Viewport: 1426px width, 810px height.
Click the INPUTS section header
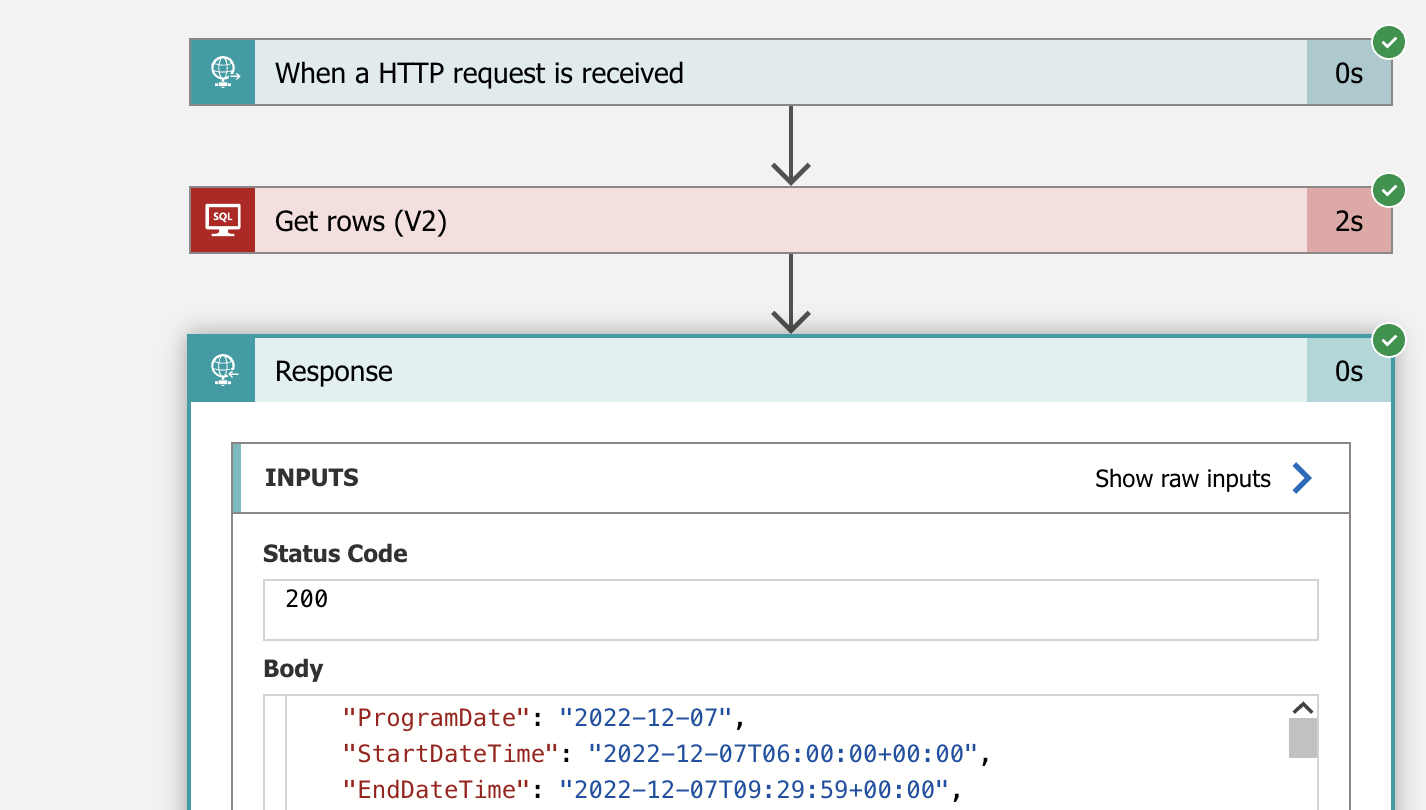tap(312, 478)
